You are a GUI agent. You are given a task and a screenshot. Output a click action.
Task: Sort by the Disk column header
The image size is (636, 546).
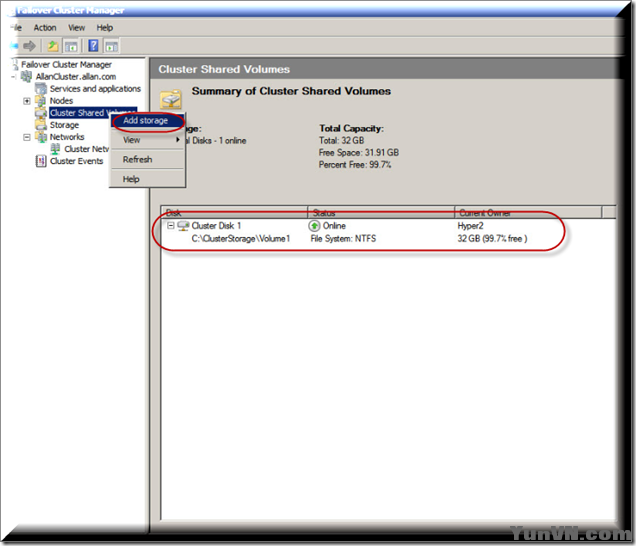(234, 213)
